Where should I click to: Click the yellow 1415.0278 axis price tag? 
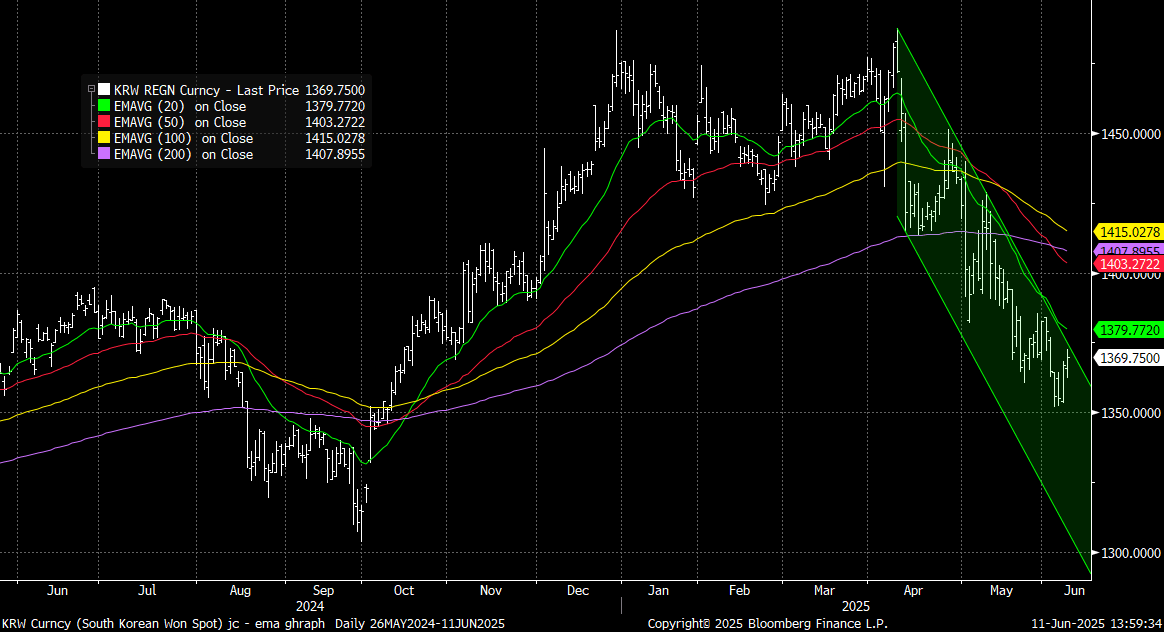[1129, 232]
